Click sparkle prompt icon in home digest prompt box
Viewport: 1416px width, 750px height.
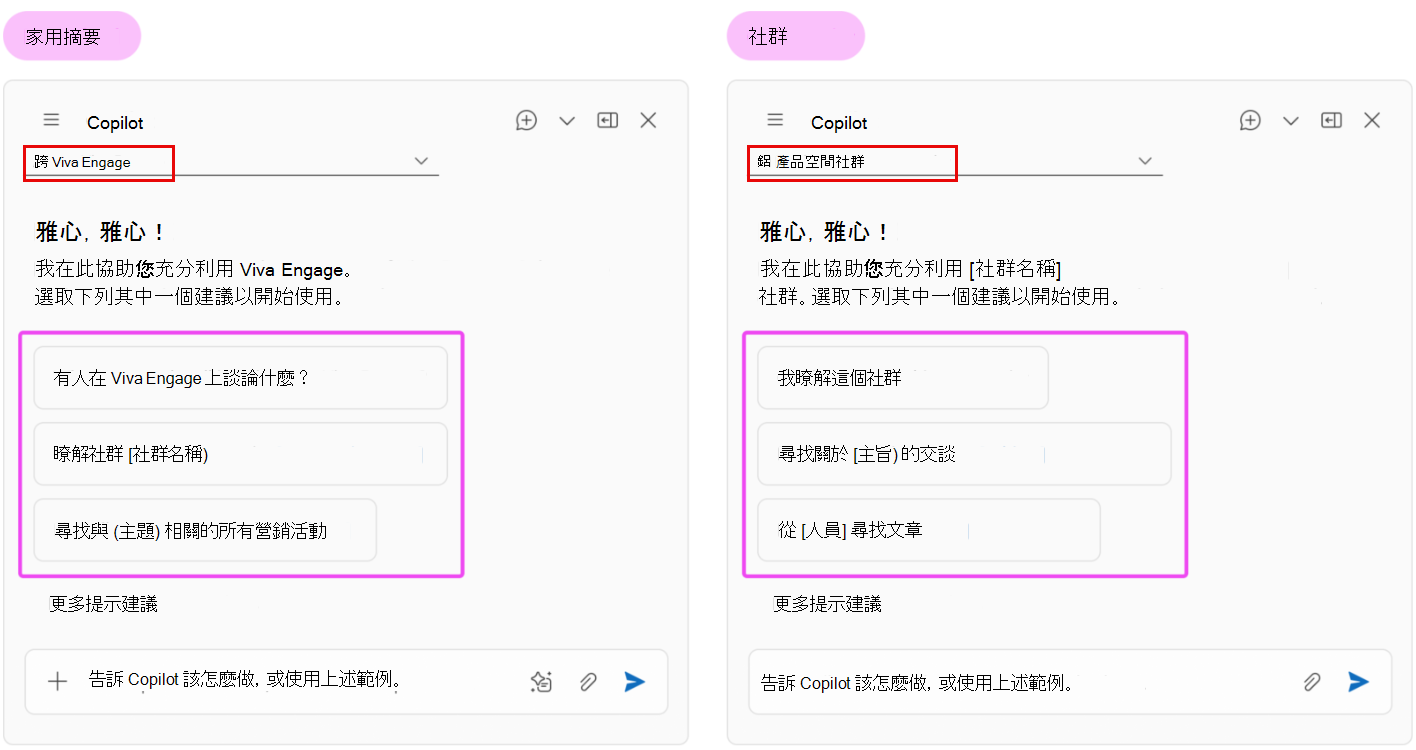point(541,682)
